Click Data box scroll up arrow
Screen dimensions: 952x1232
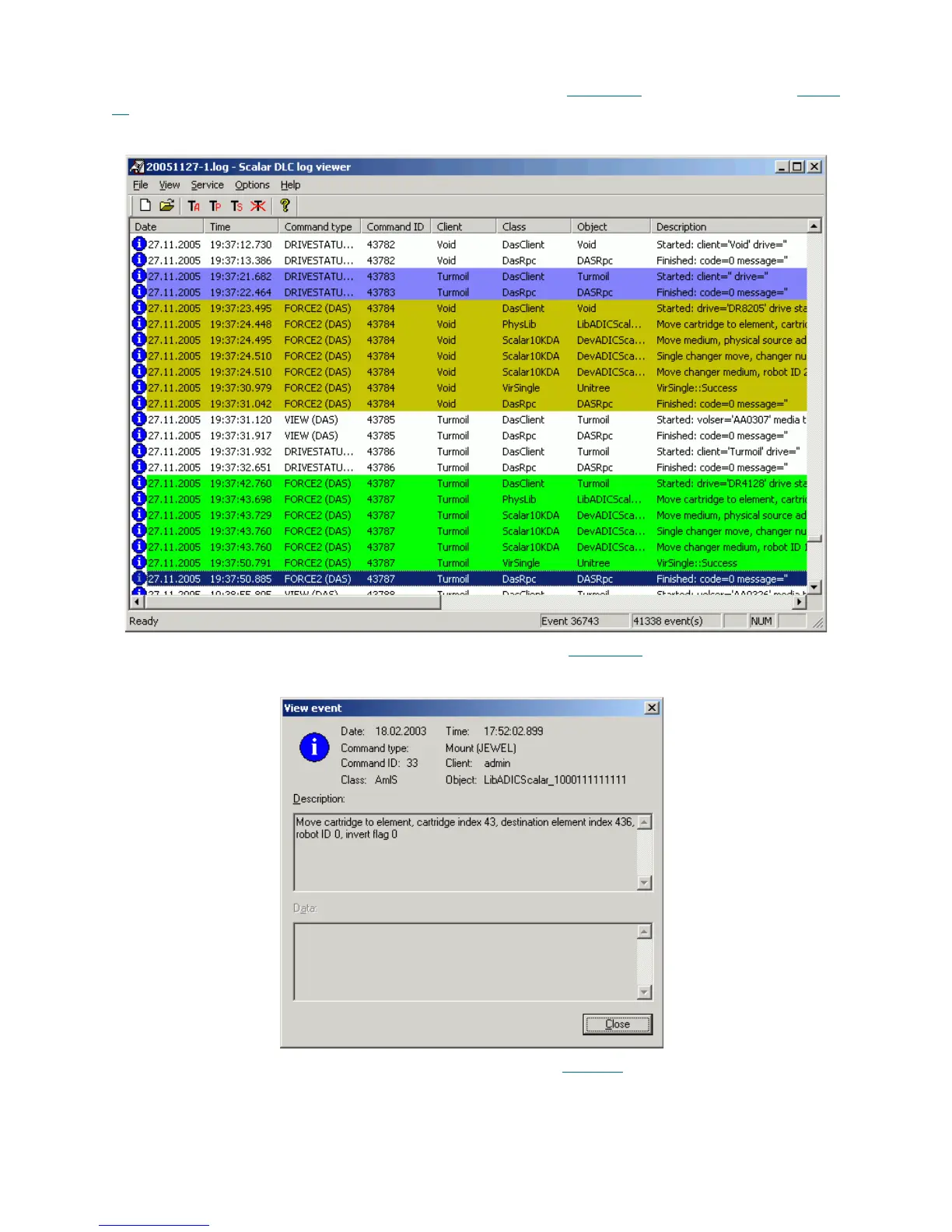click(x=644, y=932)
